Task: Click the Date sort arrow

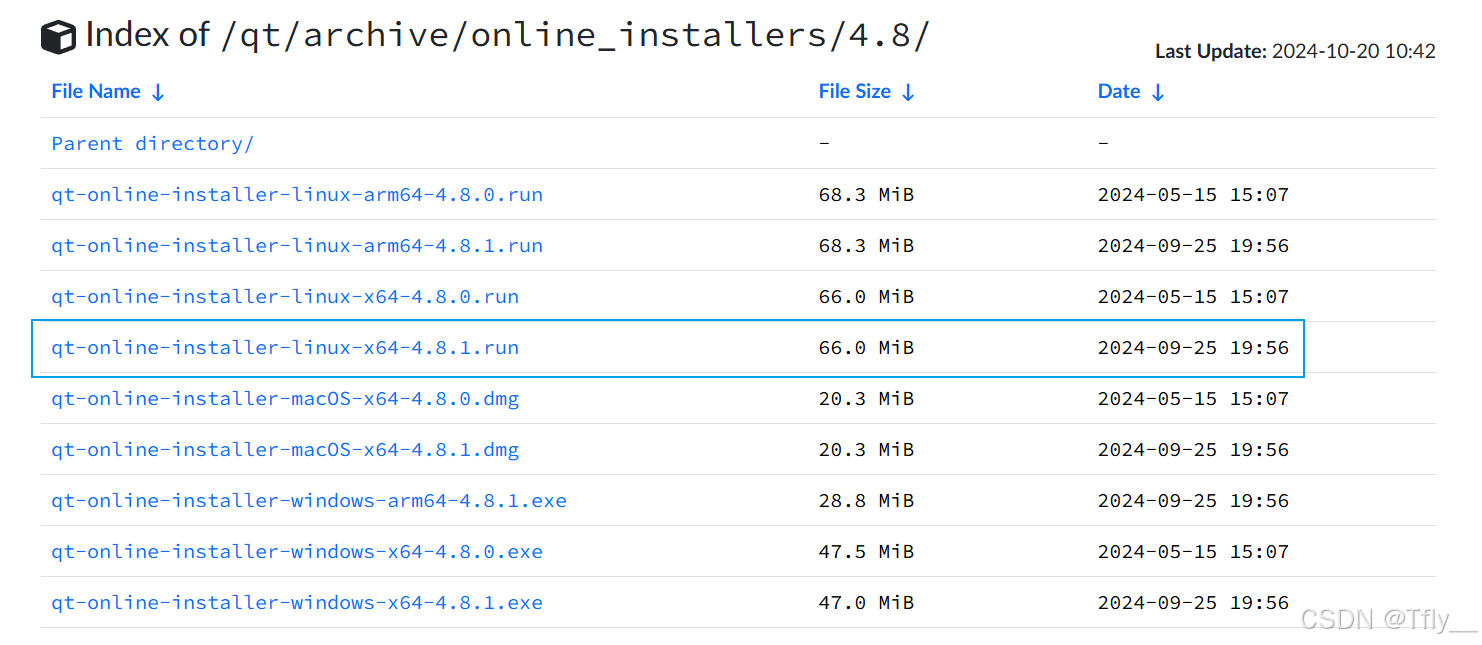Action: click(1158, 93)
